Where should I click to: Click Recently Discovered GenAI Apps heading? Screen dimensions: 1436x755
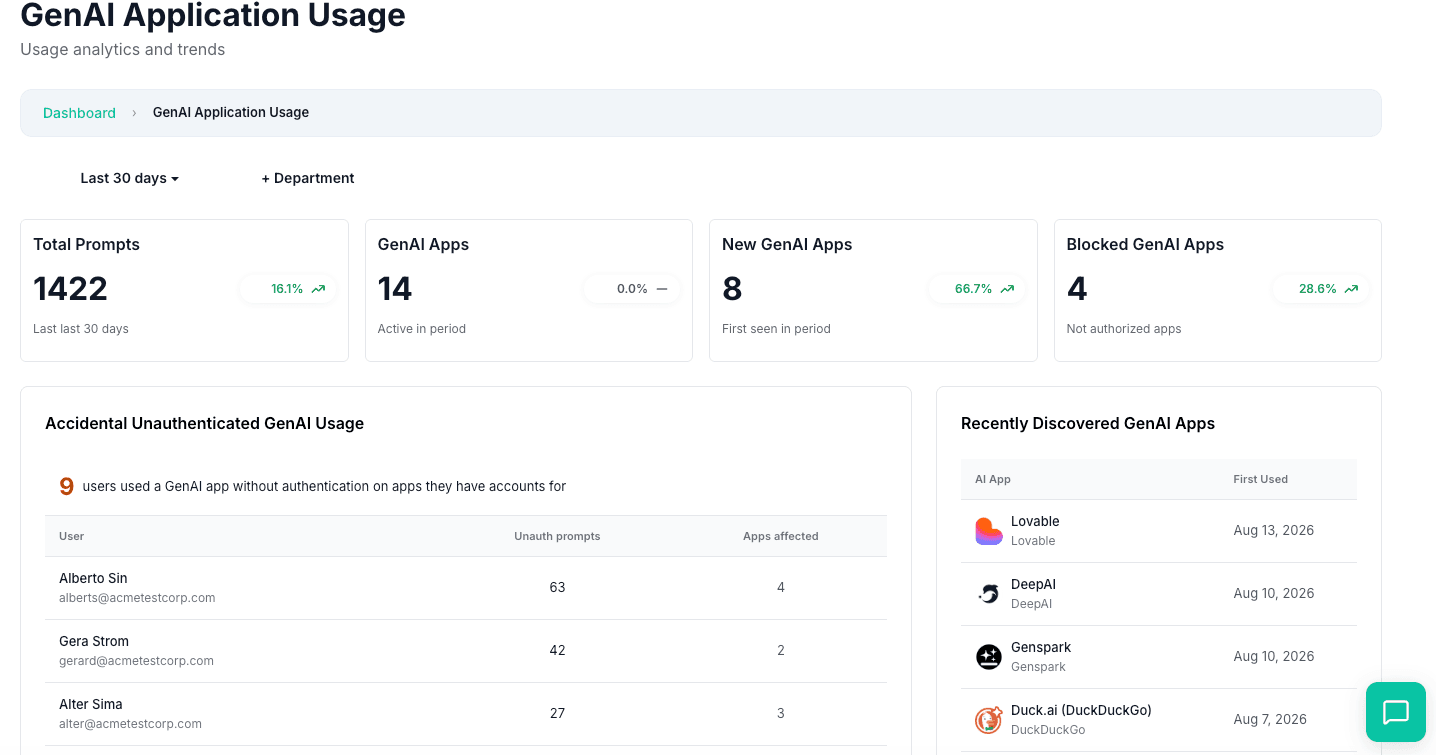click(x=1088, y=424)
